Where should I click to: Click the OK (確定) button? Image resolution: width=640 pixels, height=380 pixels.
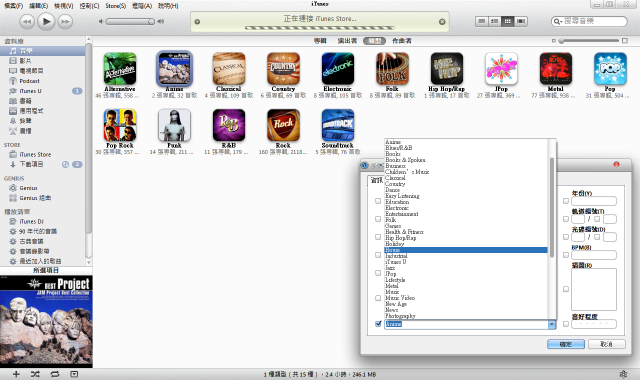pos(566,344)
